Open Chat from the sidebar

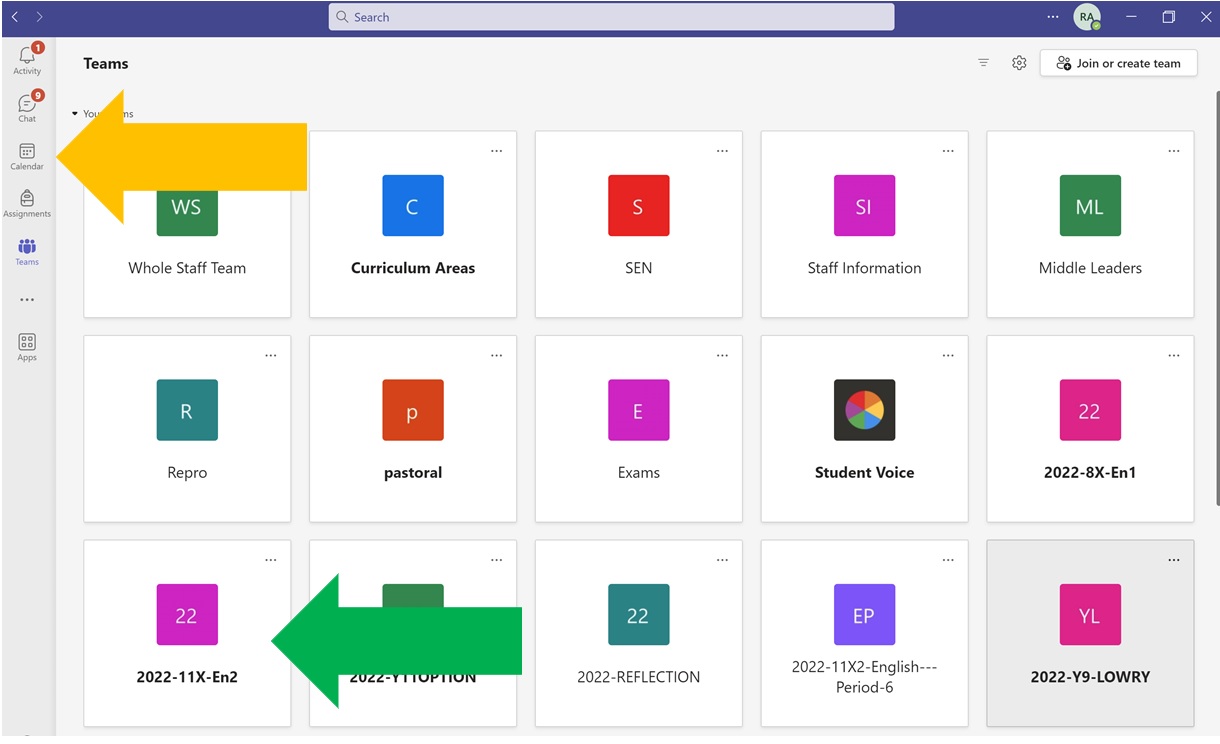pyautogui.click(x=27, y=107)
